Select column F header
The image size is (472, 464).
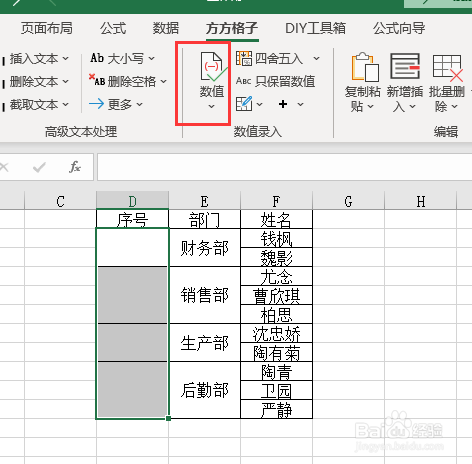tap(276, 201)
